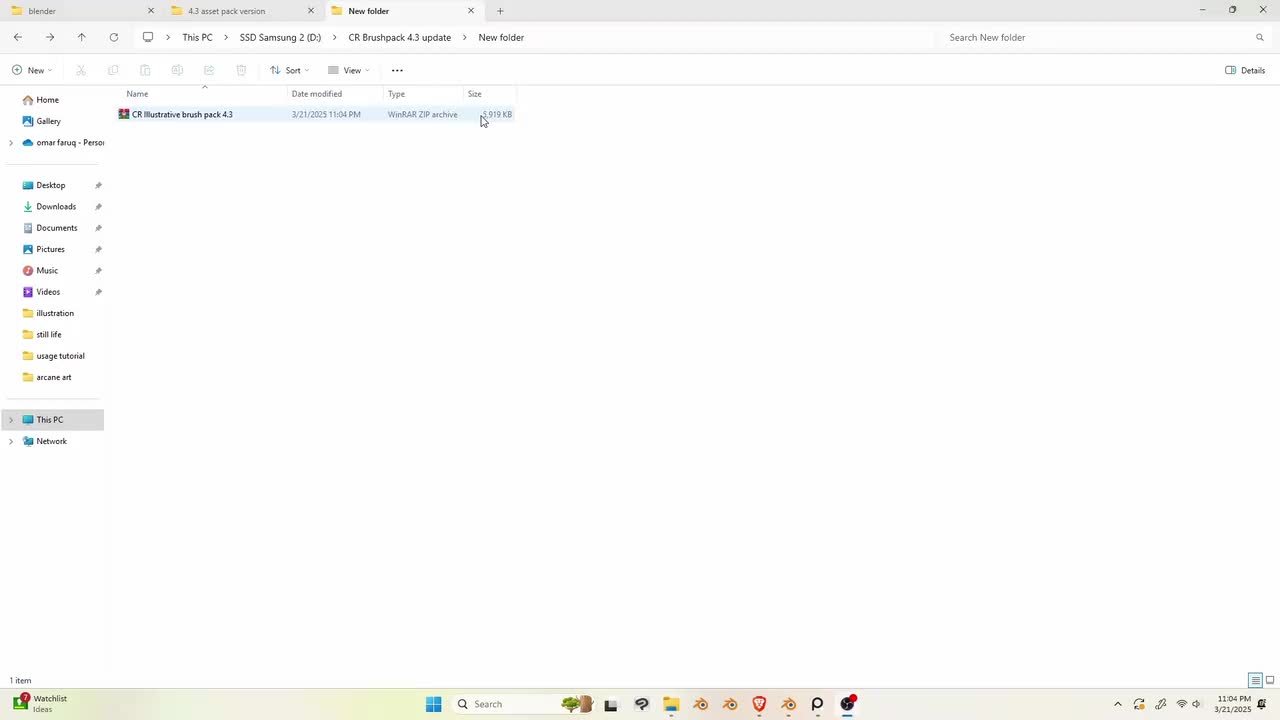Viewport: 1280px width, 720px height.
Task: Navigate to SSD Samsung 2 (D:) breadcrumb
Action: [x=280, y=37]
